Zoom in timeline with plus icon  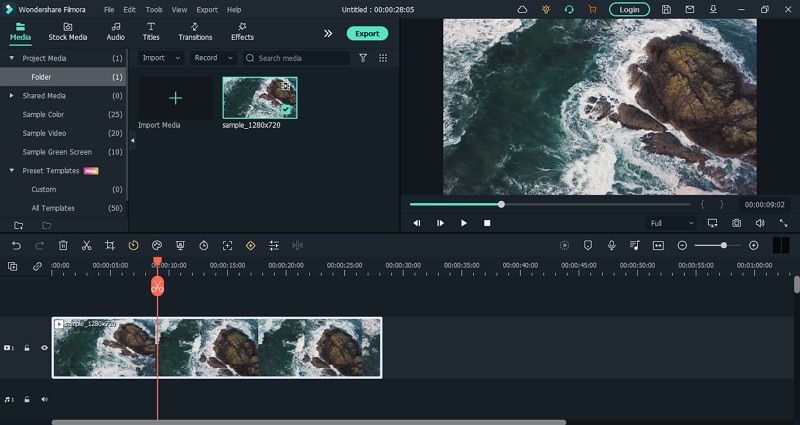pos(754,245)
